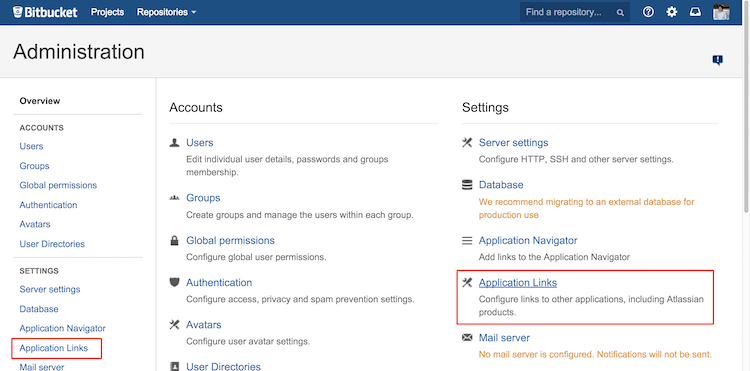This screenshot has width=750, height=371.
Task: Open the help question mark icon
Action: click(648, 12)
